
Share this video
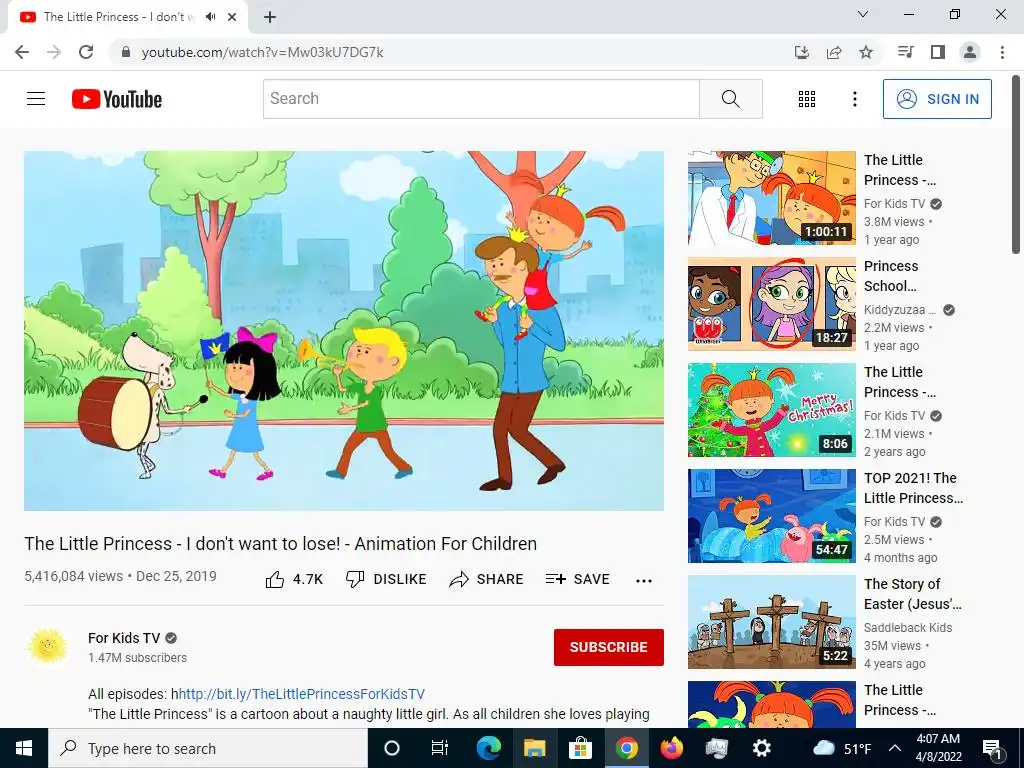487,579
